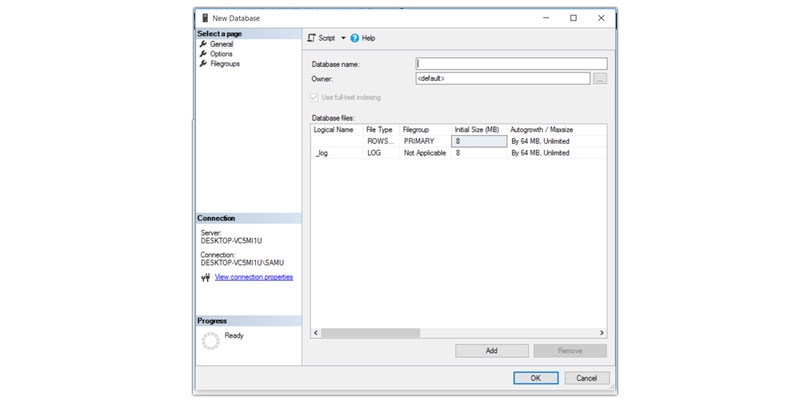This screenshot has height=400, width=800.
Task: Click the LOG file type cell
Action: click(381, 153)
